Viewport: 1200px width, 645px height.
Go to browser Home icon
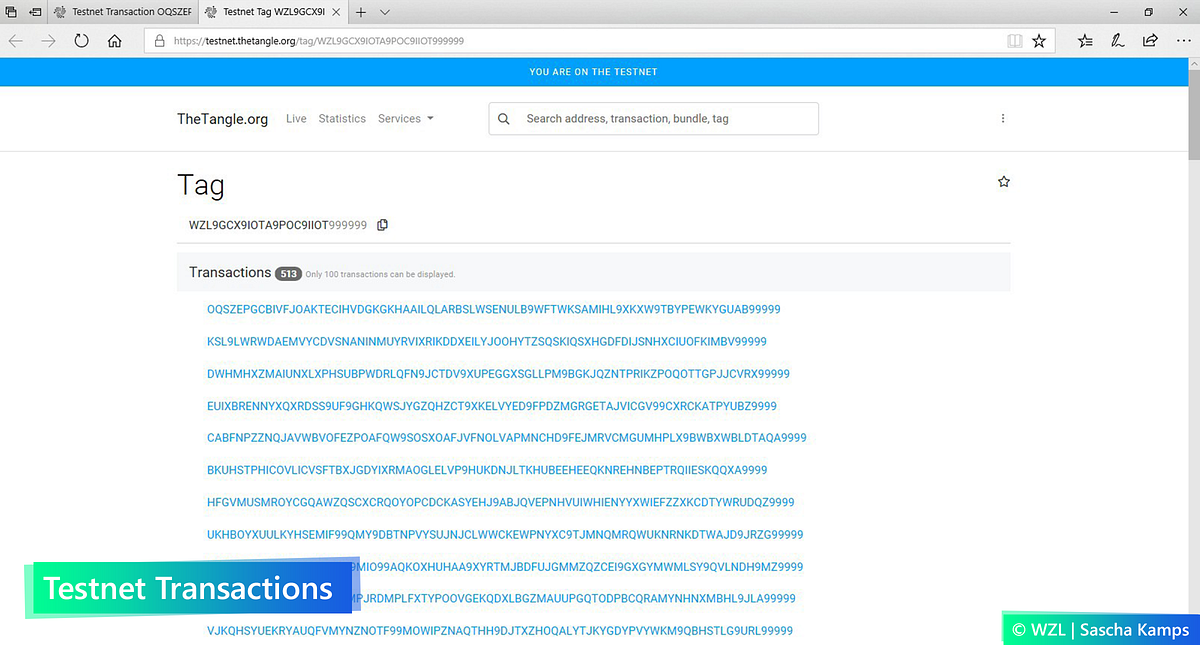tap(115, 41)
